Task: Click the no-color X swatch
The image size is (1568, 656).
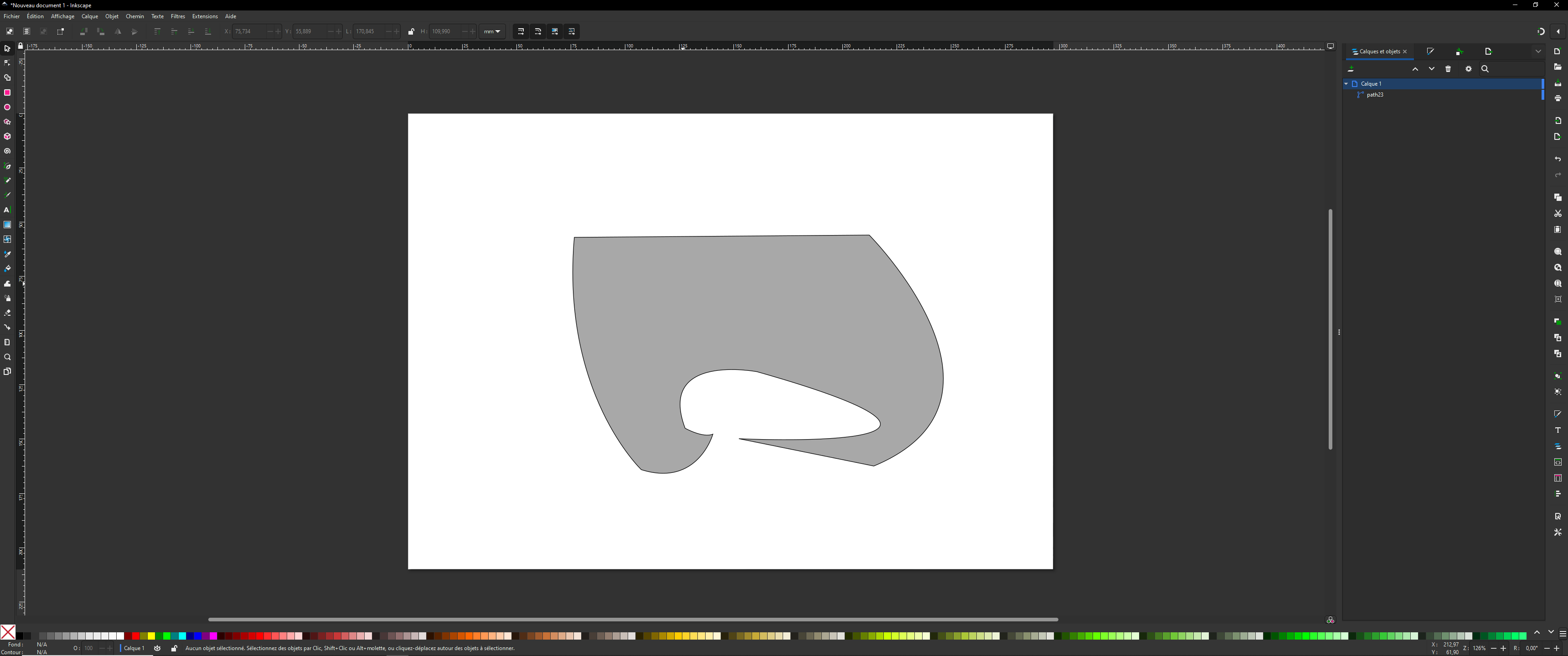Action: point(8,632)
